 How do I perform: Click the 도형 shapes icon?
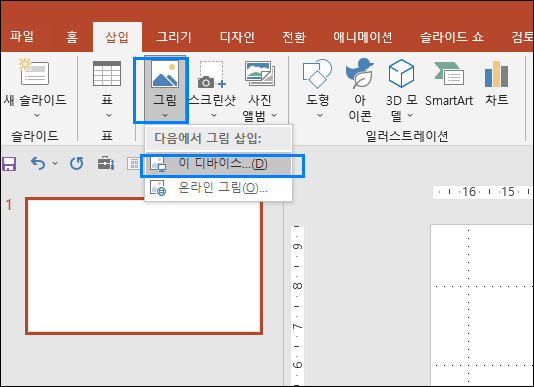point(317,74)
